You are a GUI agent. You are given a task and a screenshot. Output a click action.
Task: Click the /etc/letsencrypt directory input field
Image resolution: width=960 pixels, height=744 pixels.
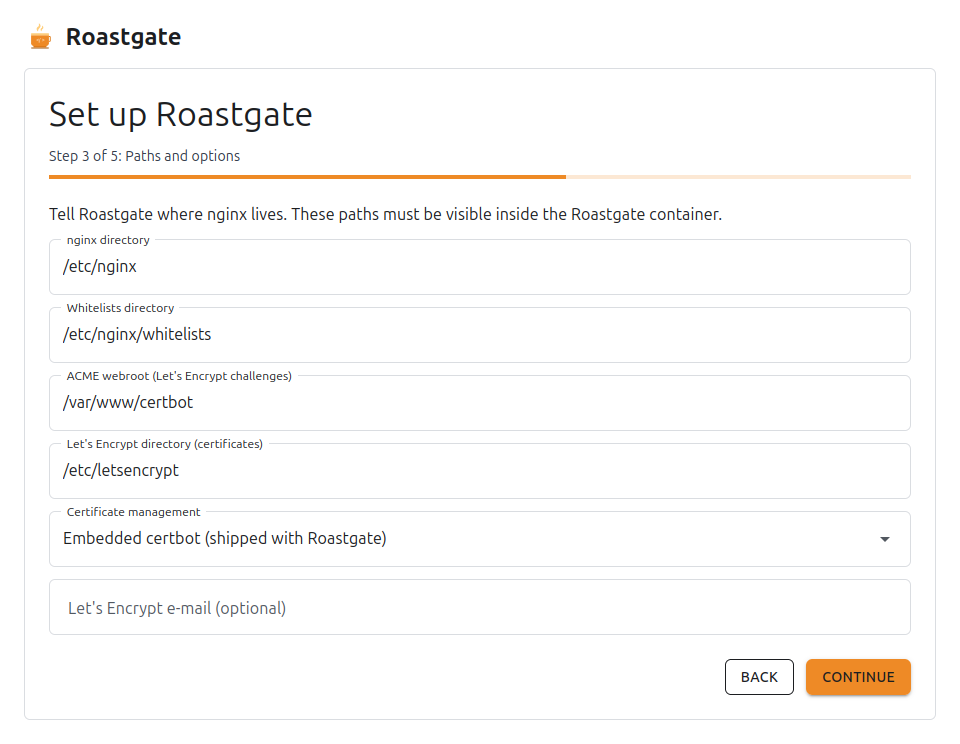pyautogui.click(x=480, y=471)
